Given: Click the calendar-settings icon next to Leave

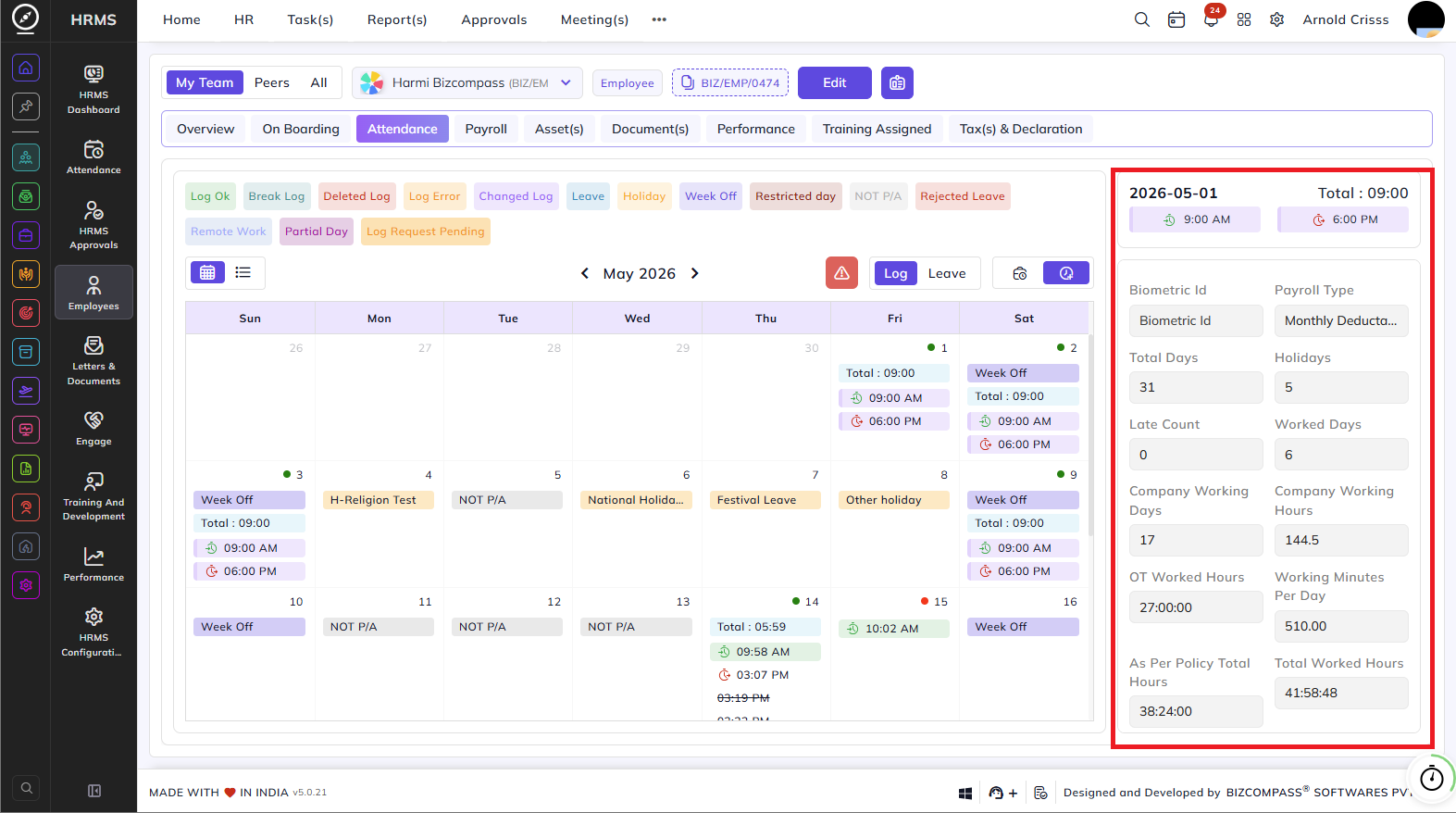Looking at the screenshot, I should 1020,273.
